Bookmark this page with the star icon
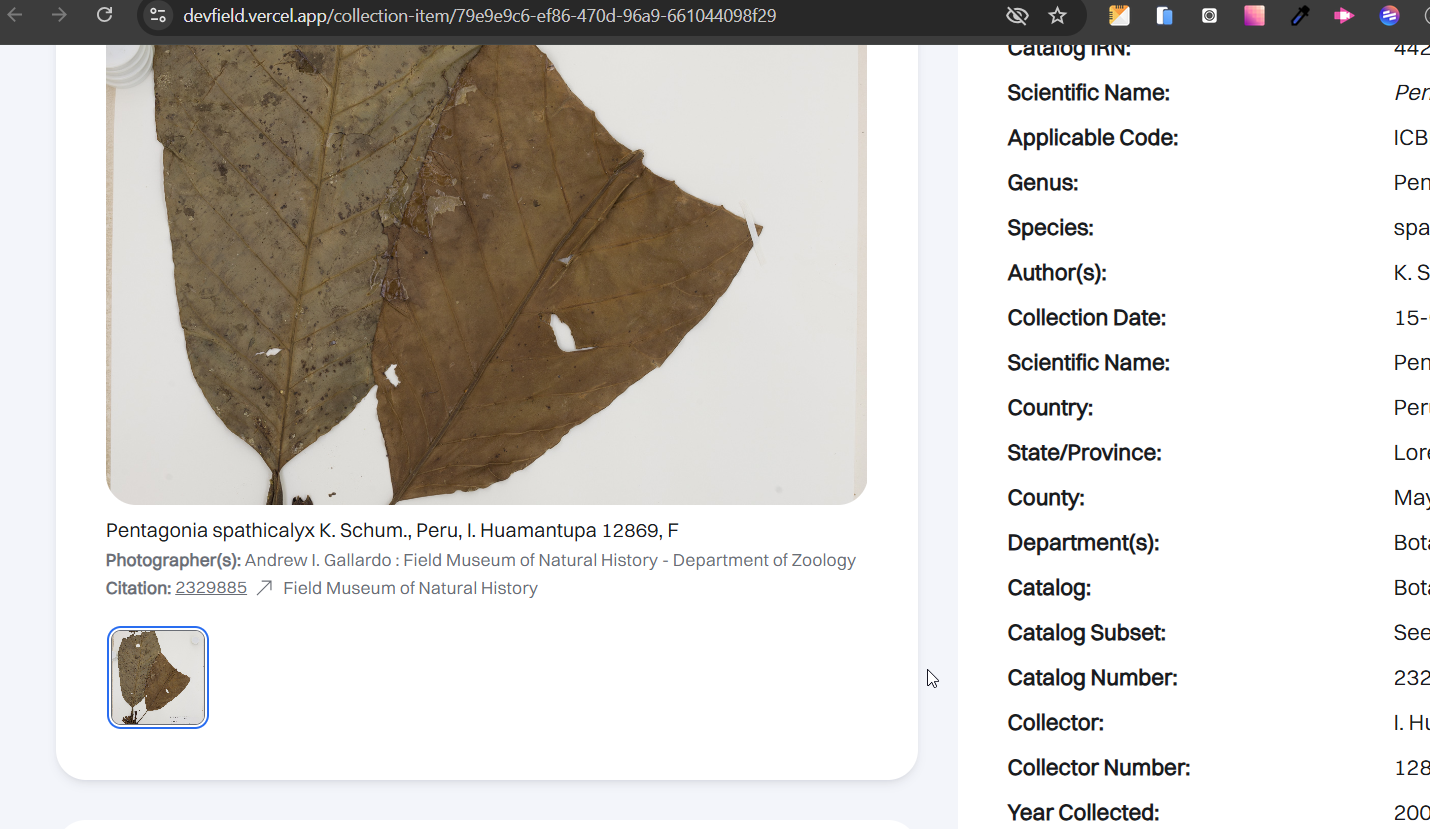 point(1057,16)
